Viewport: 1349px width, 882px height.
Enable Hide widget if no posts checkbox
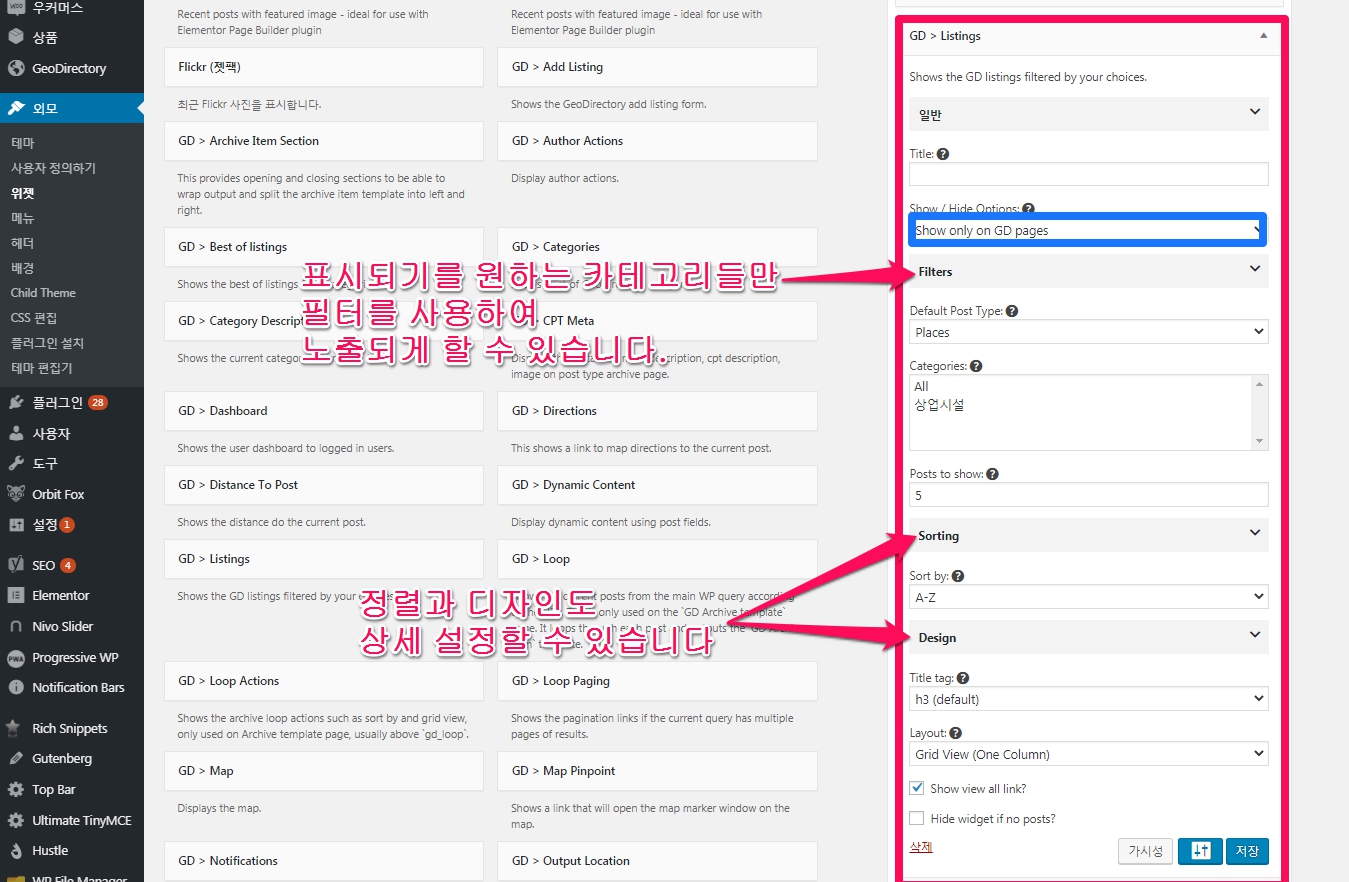click(x=917, y=818)
